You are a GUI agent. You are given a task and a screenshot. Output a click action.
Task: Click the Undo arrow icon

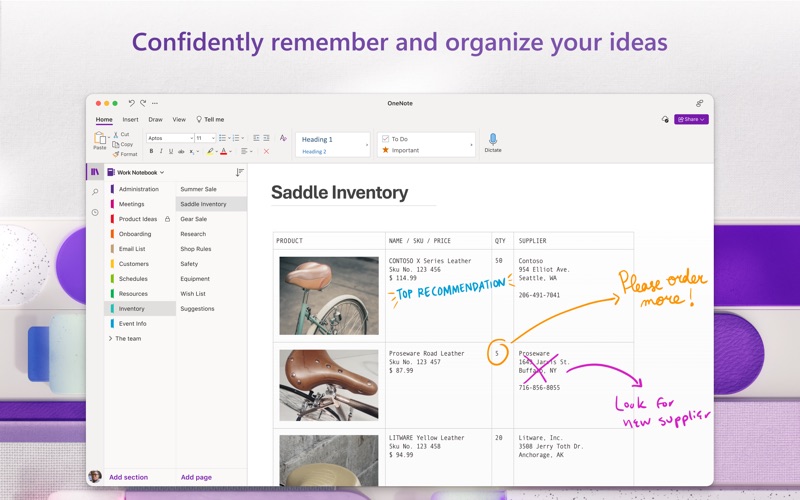[131, 103]
